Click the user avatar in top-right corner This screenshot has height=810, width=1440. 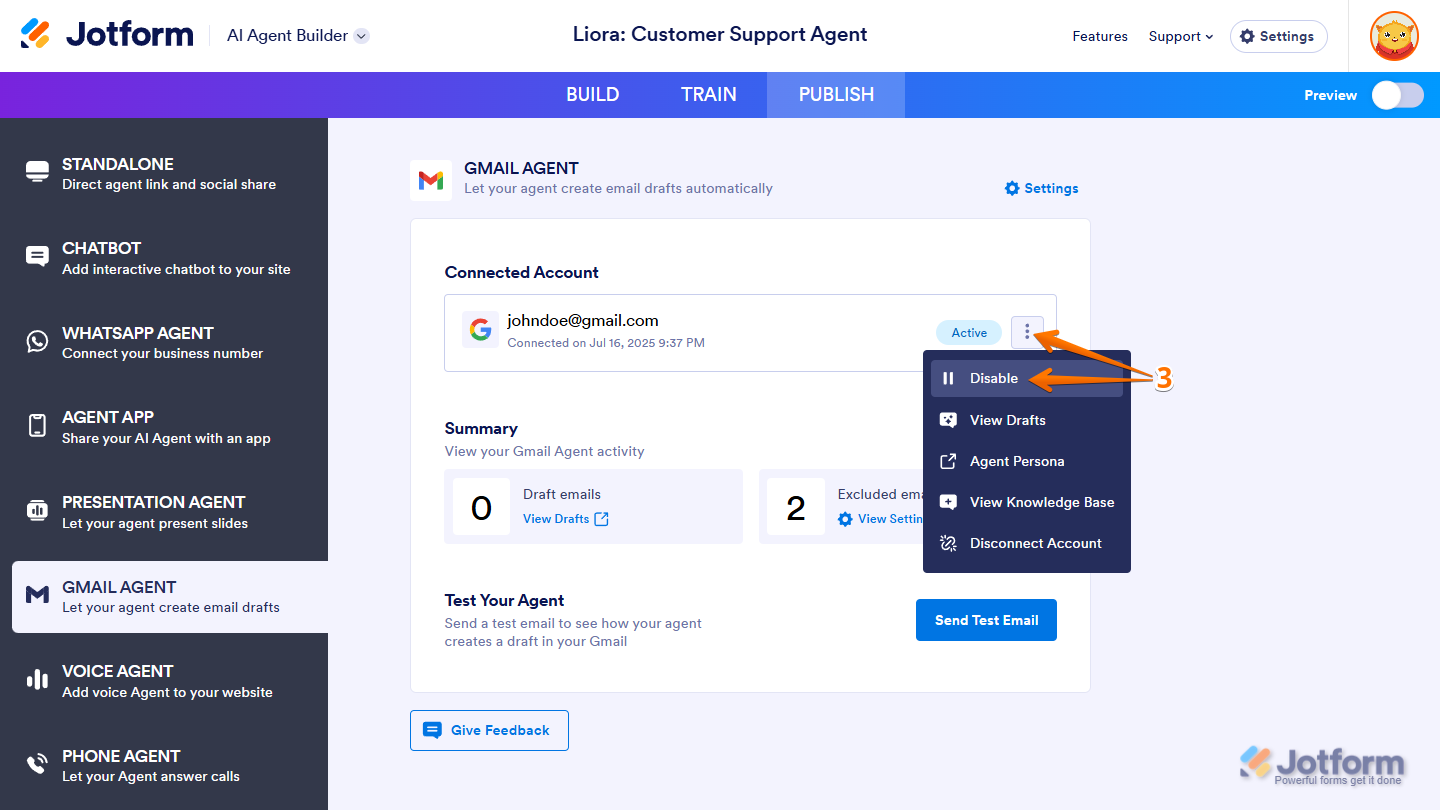coord(1394,36)
